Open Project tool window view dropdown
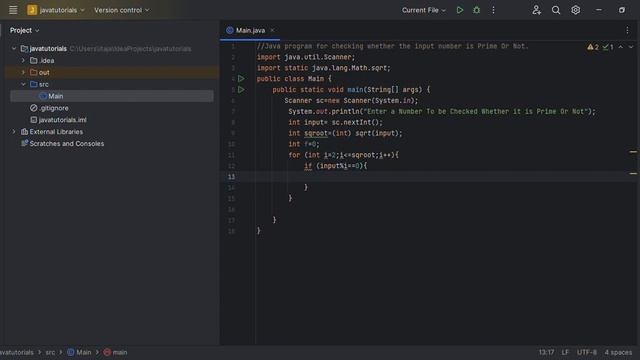This screenshot has width=640, height=360. pos(24,30)
